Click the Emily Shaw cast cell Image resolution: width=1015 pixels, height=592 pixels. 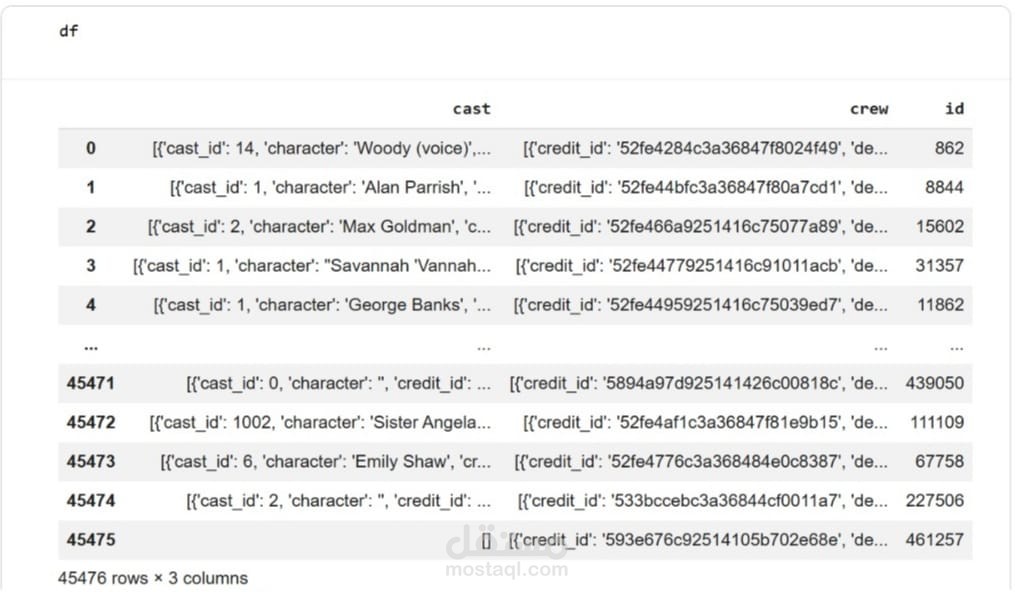click(325, 461)
